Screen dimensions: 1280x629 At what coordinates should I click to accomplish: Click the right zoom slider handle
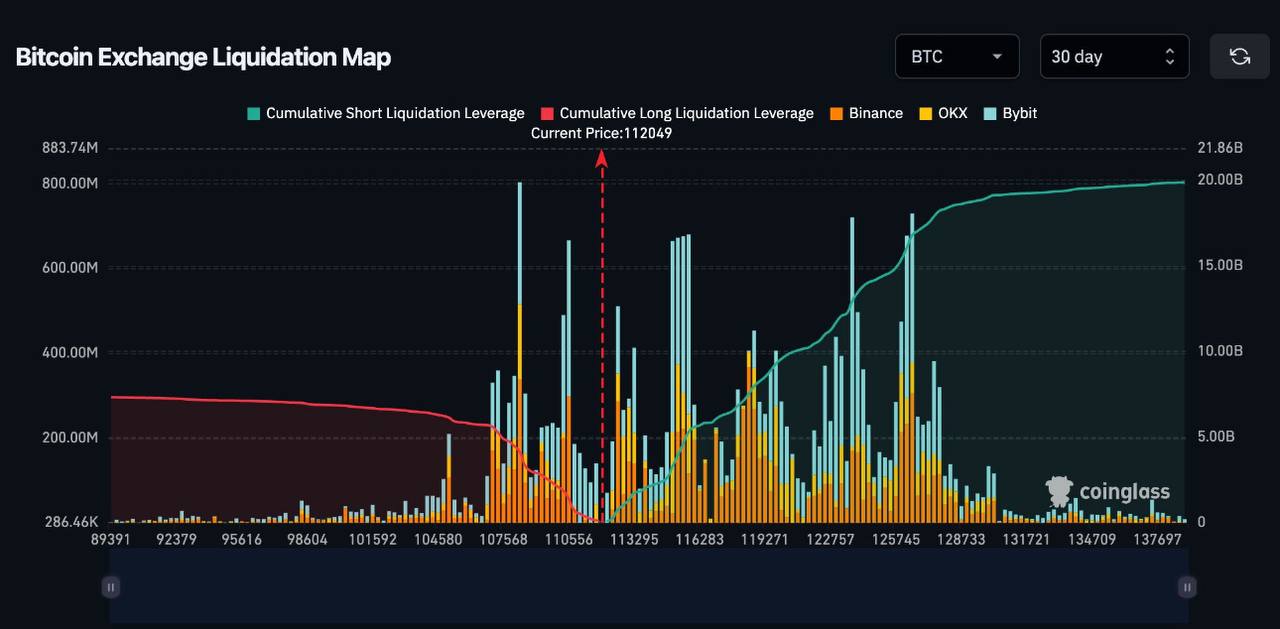pyautogui.click(x=1187, y=587)
